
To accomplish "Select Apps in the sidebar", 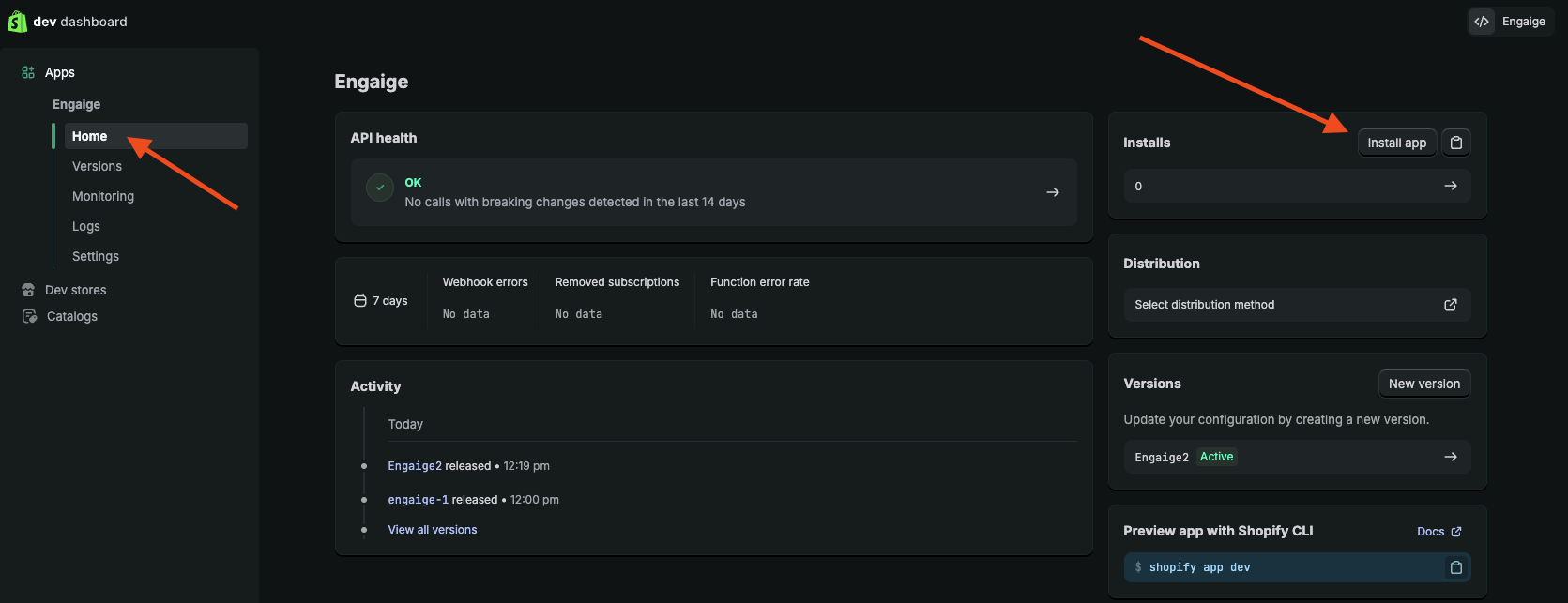I will click(60, 72).
